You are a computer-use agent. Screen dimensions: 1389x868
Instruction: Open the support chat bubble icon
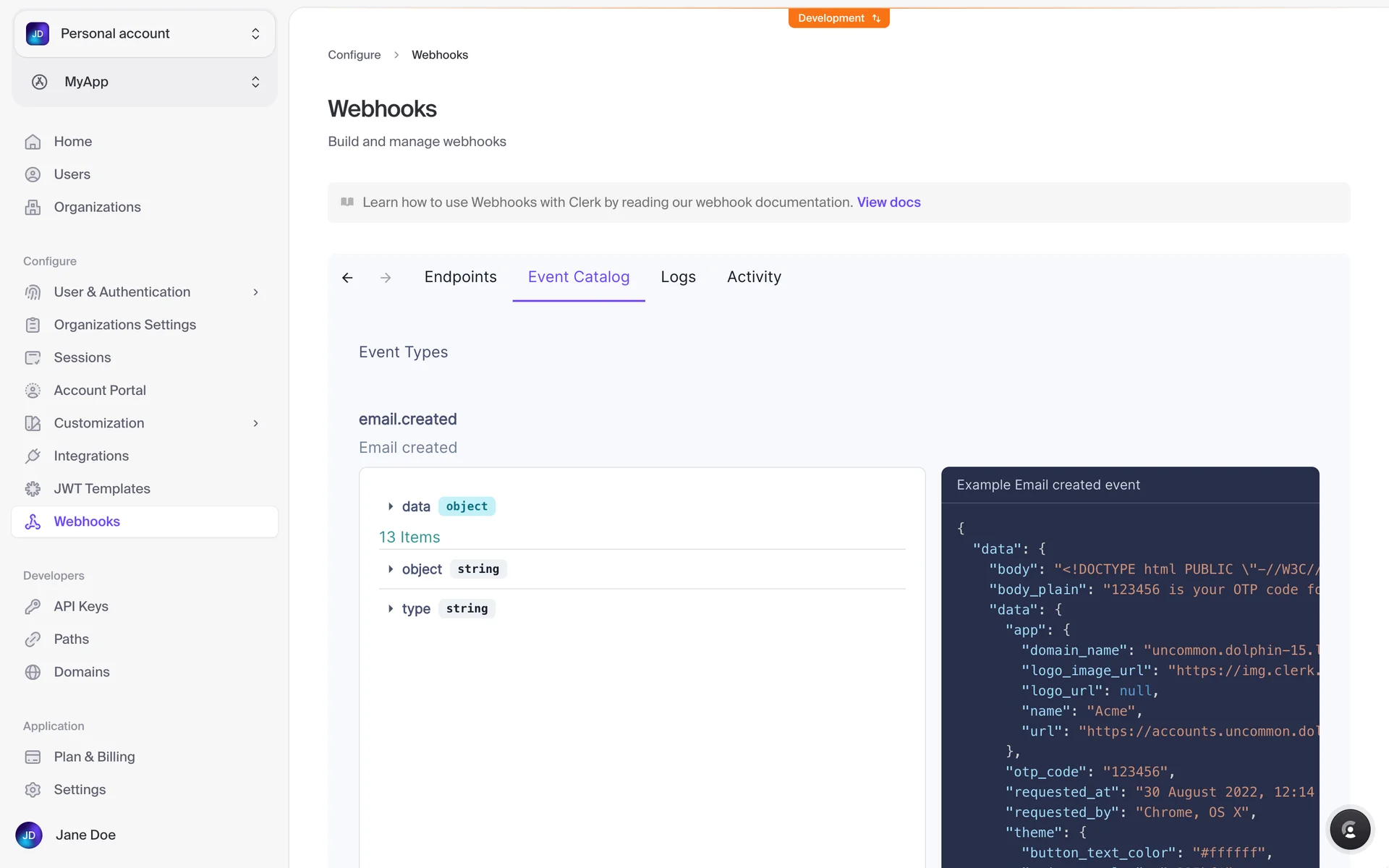pos(1349,829)
